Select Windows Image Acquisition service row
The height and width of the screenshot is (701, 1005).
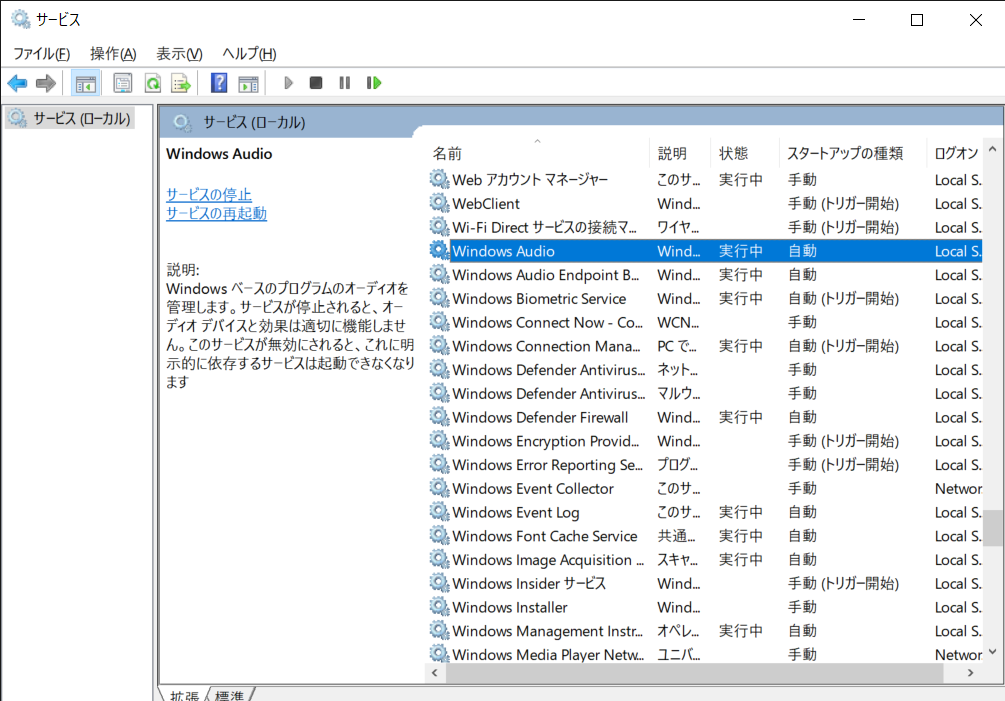pos(705,559)
